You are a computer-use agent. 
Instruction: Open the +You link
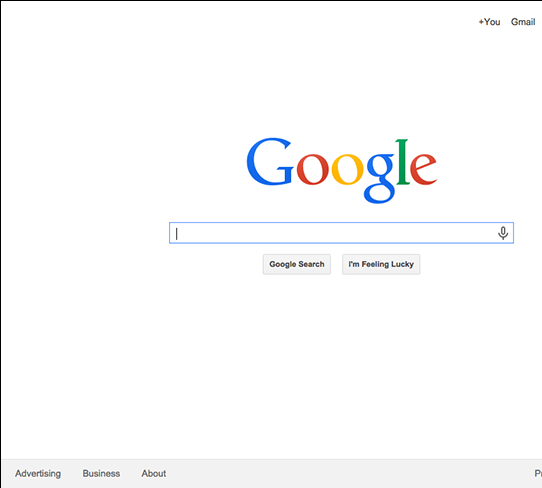[489, 22]
